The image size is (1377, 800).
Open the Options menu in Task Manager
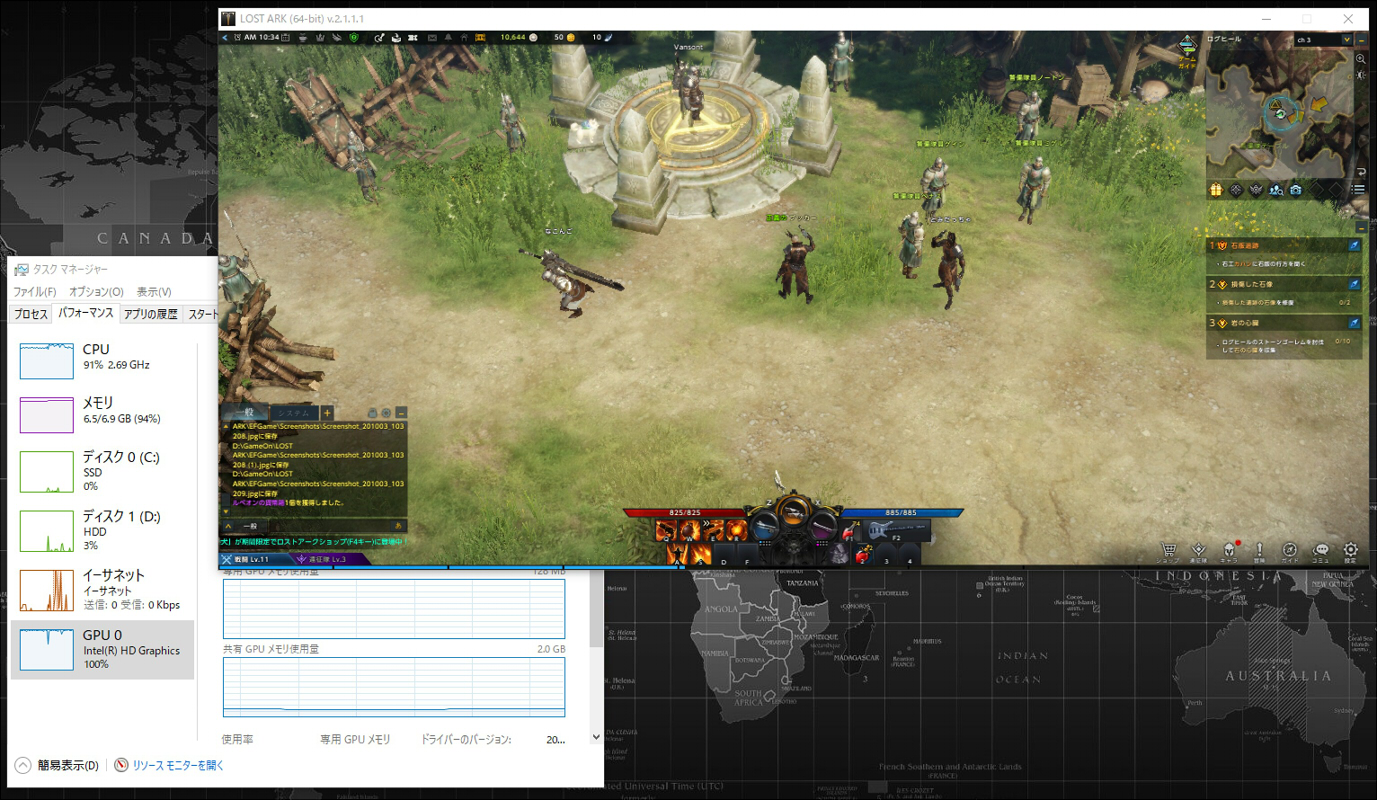(x=96, y=292)
